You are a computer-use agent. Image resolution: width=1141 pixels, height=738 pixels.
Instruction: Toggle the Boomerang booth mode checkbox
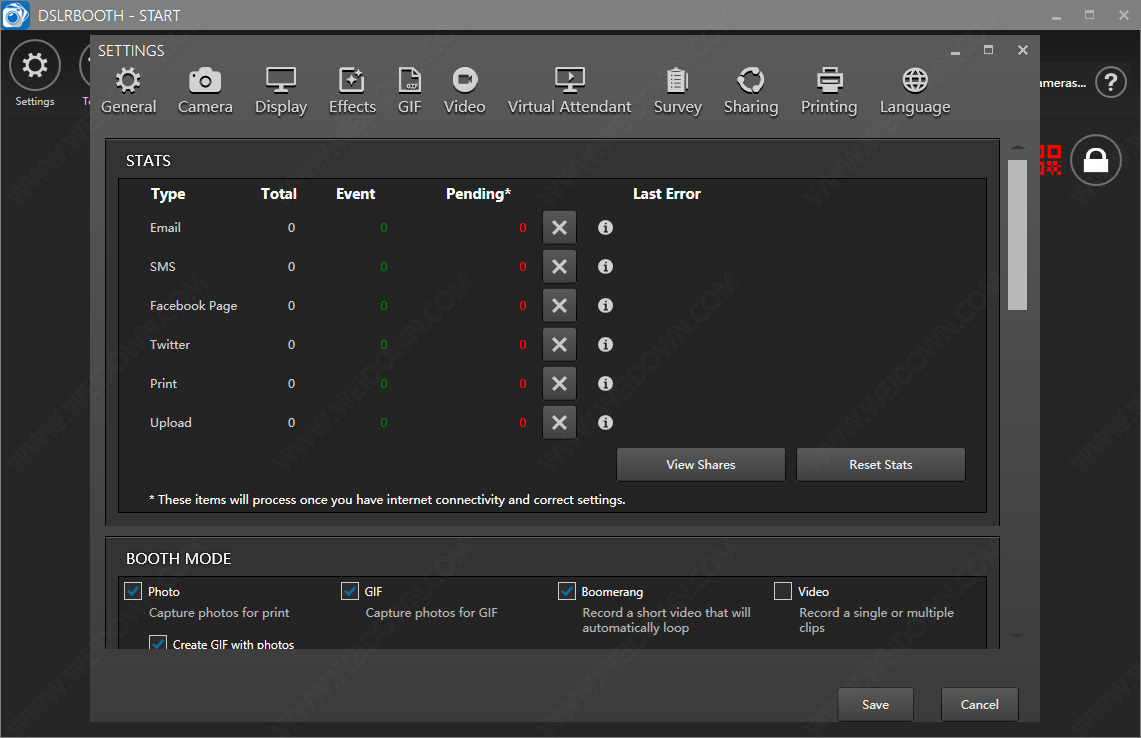click(x=566, y=591)
